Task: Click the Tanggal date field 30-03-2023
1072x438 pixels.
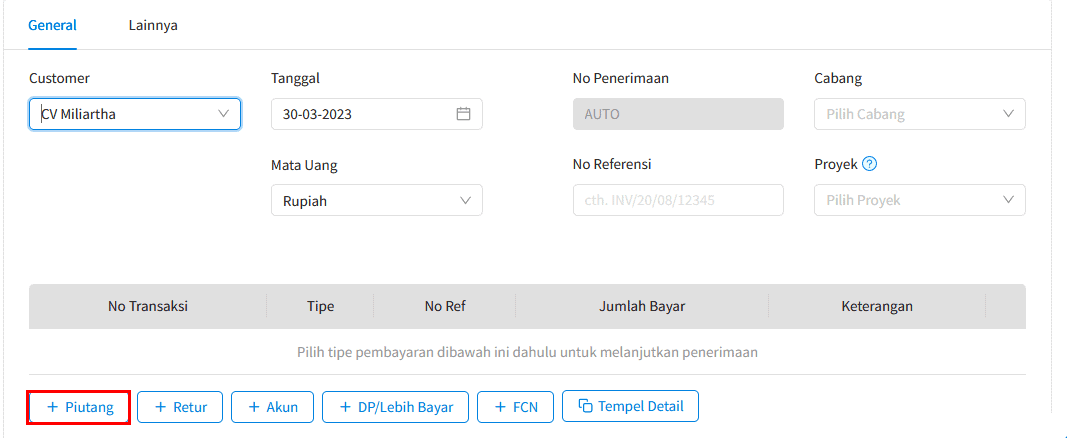Action: coord(377,114)
